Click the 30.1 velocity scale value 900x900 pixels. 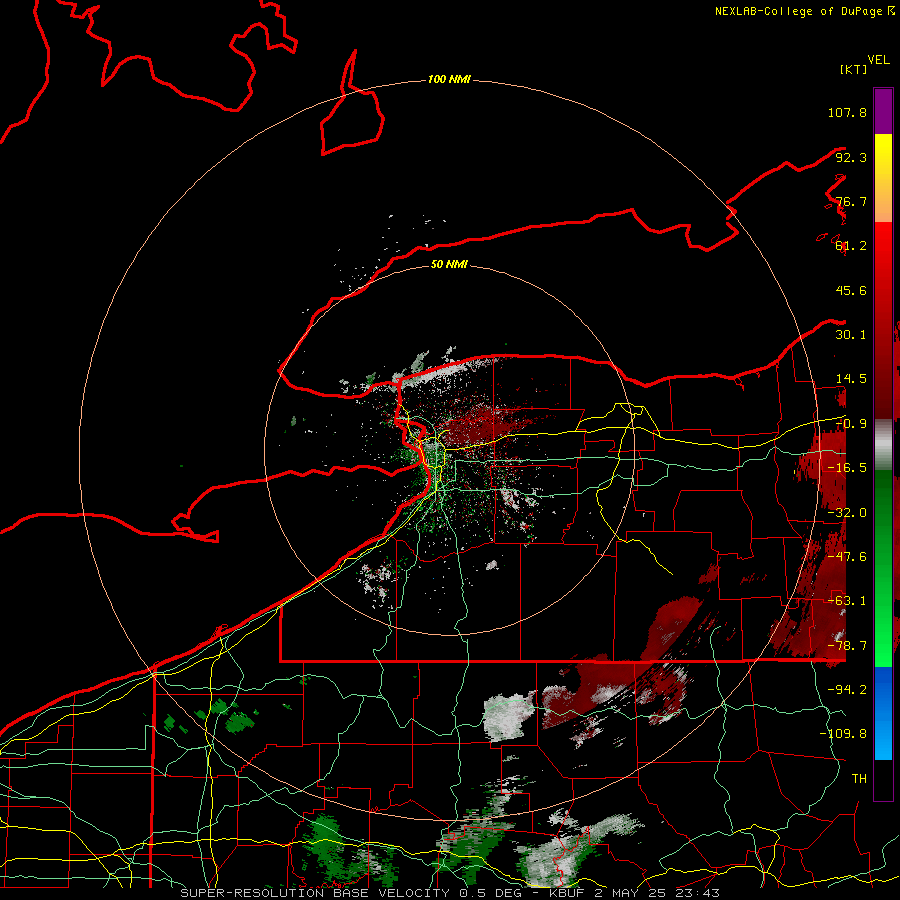point(851,335)
